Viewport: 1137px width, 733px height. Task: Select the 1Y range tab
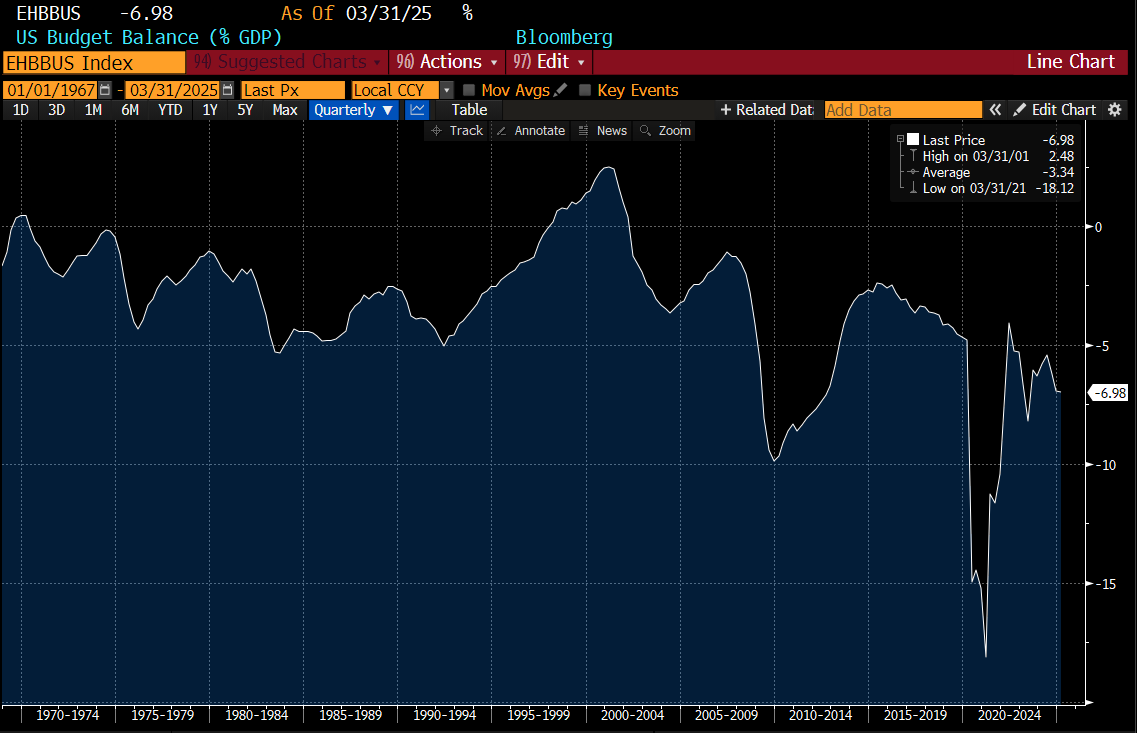(x=210, y=109)
